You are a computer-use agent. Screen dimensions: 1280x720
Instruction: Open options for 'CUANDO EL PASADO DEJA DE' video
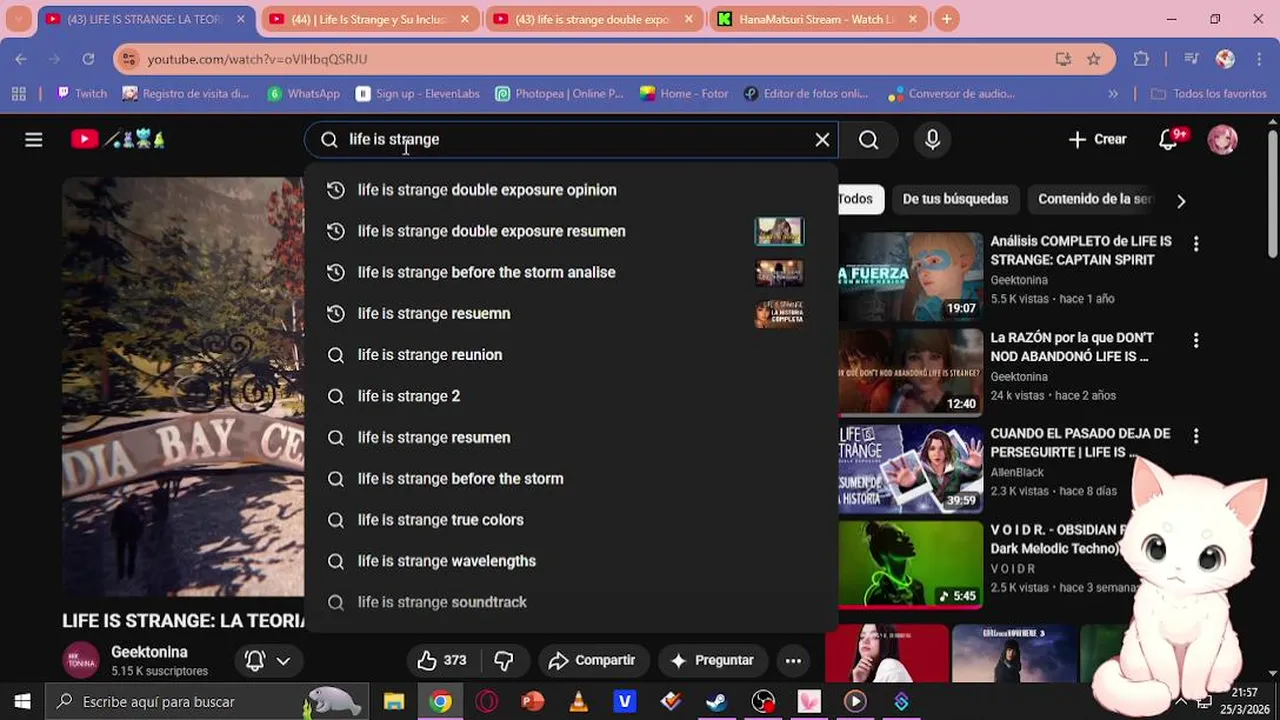click(x=1196, y=437)
